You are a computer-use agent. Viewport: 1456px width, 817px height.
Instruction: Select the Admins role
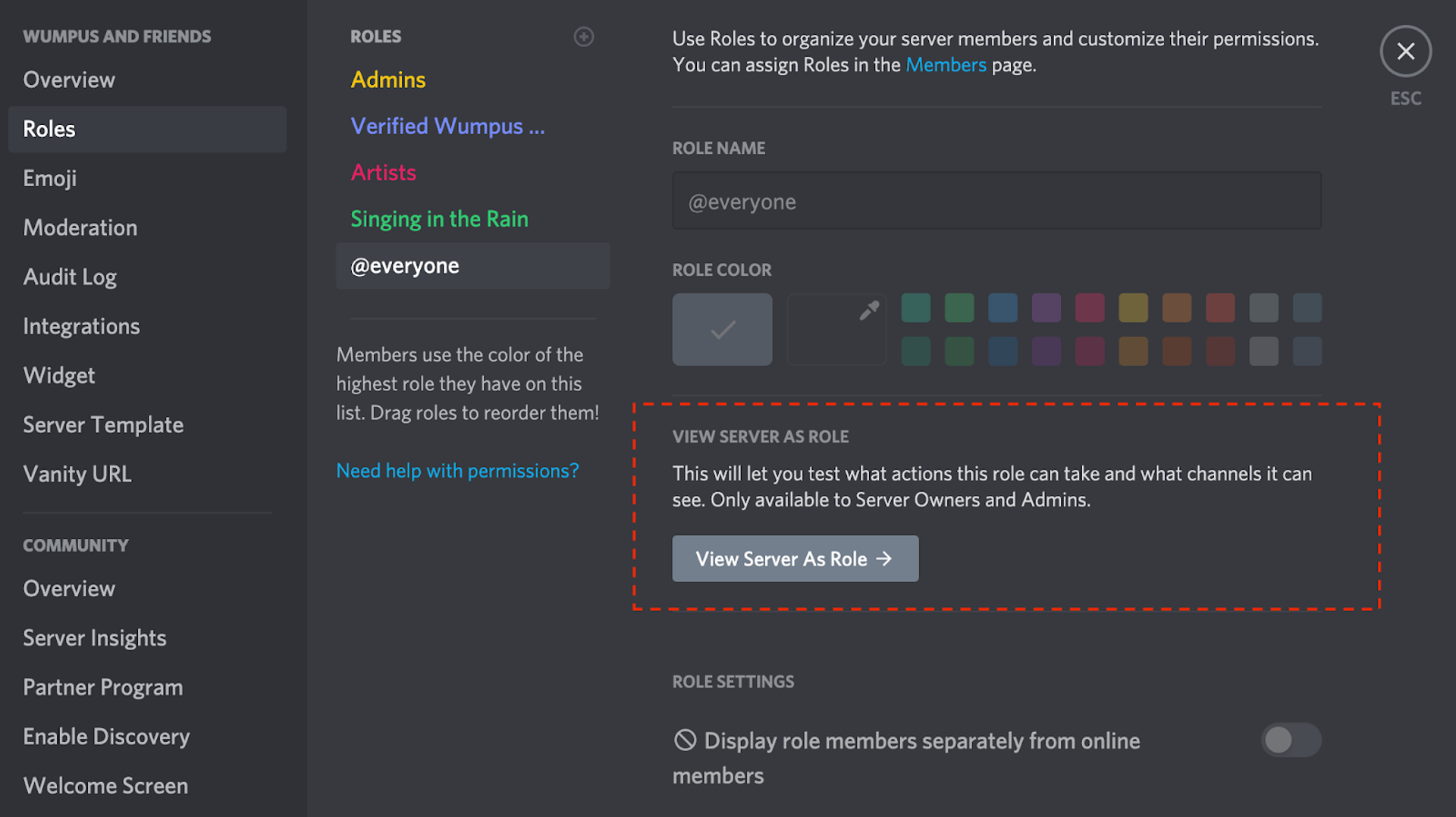(388, 80)
